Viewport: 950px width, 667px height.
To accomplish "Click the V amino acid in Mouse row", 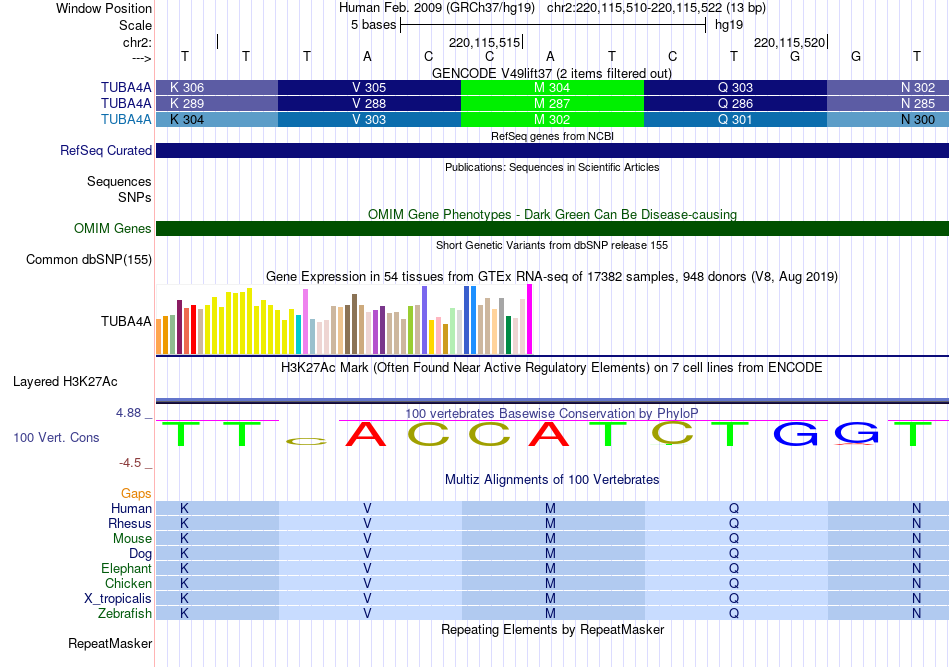I will click(367, 539).
